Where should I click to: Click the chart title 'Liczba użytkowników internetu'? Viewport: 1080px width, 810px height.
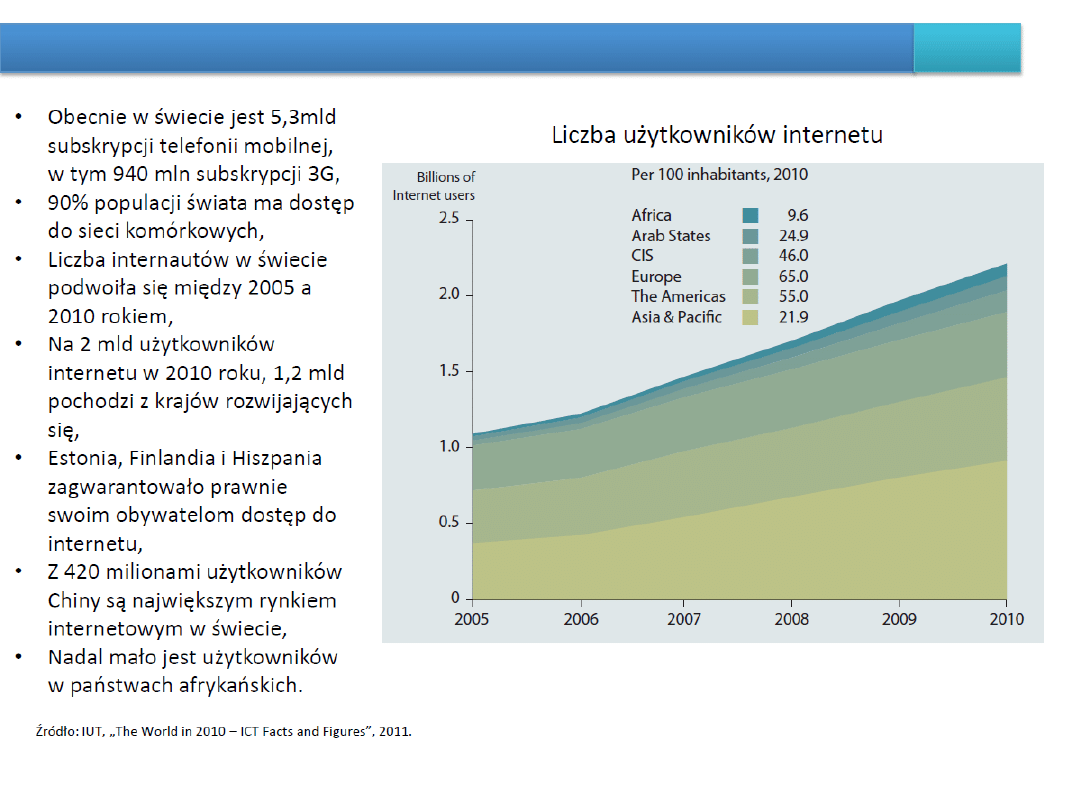[717, 135]
